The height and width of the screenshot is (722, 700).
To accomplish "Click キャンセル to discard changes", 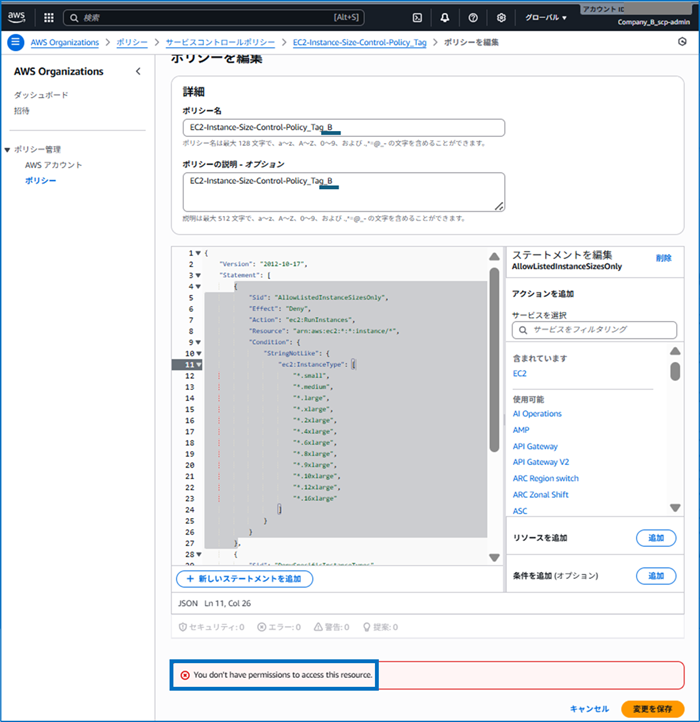I will pyautogui.click(x=589, y=709).
